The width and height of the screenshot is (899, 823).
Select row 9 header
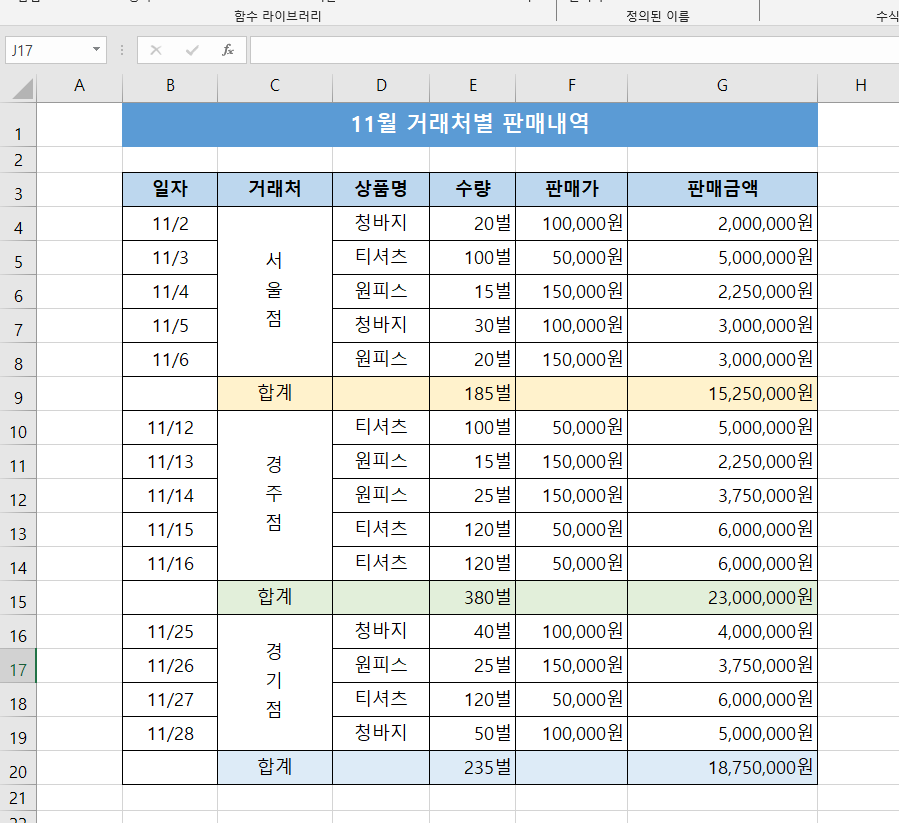click(x=18, y=394)
